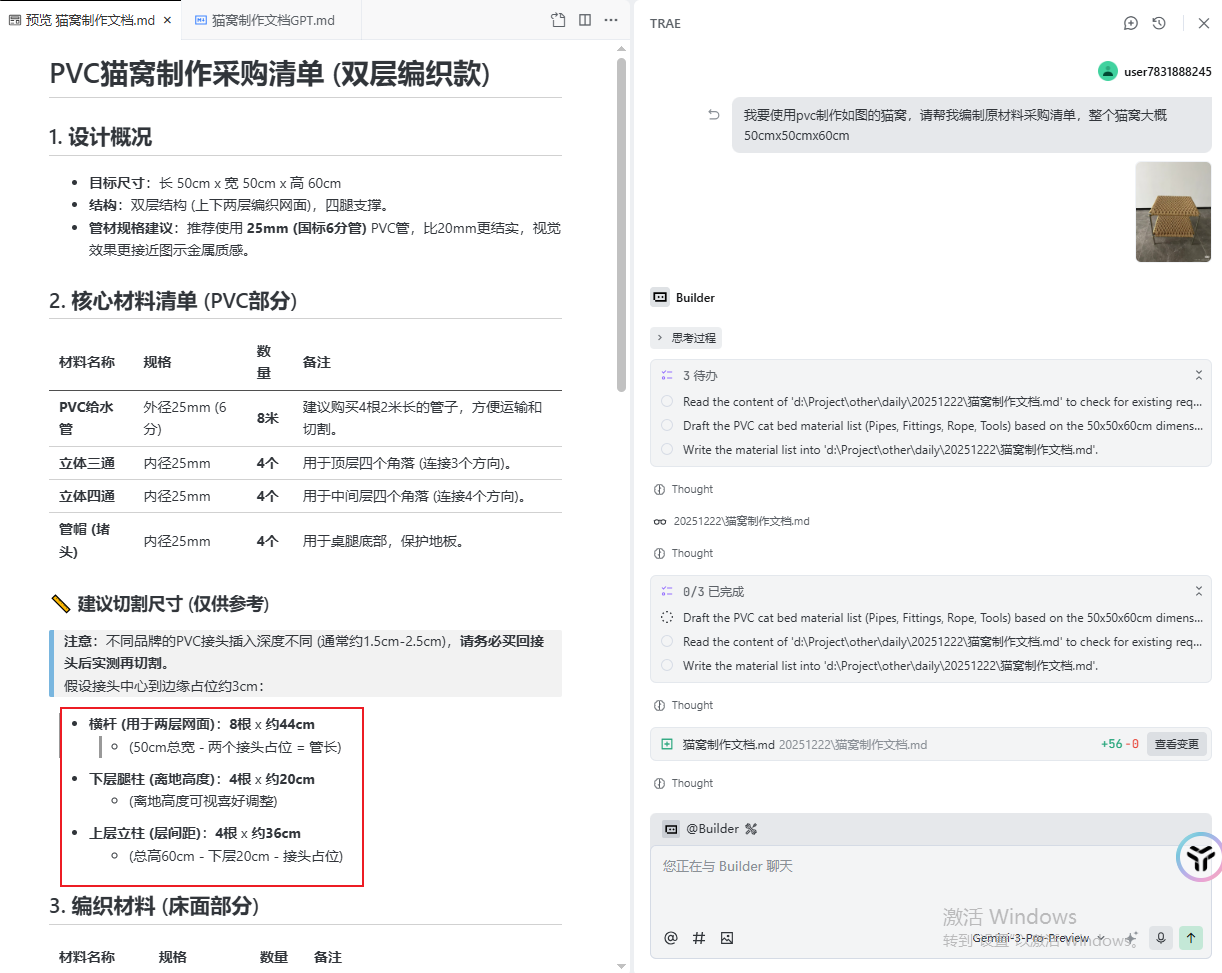The width and height of the screenshot is (1222, 973).
Task: Attach an image via the picture icon
Action: (x=727, y=938)
